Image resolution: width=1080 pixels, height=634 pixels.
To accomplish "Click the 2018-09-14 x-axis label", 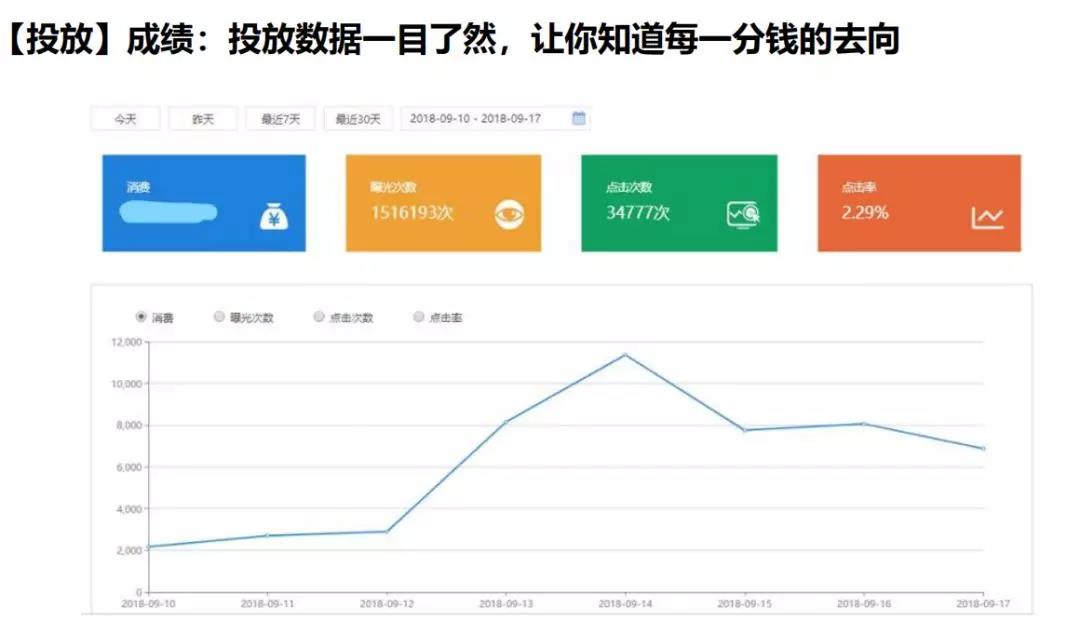I will pos(625,604).
